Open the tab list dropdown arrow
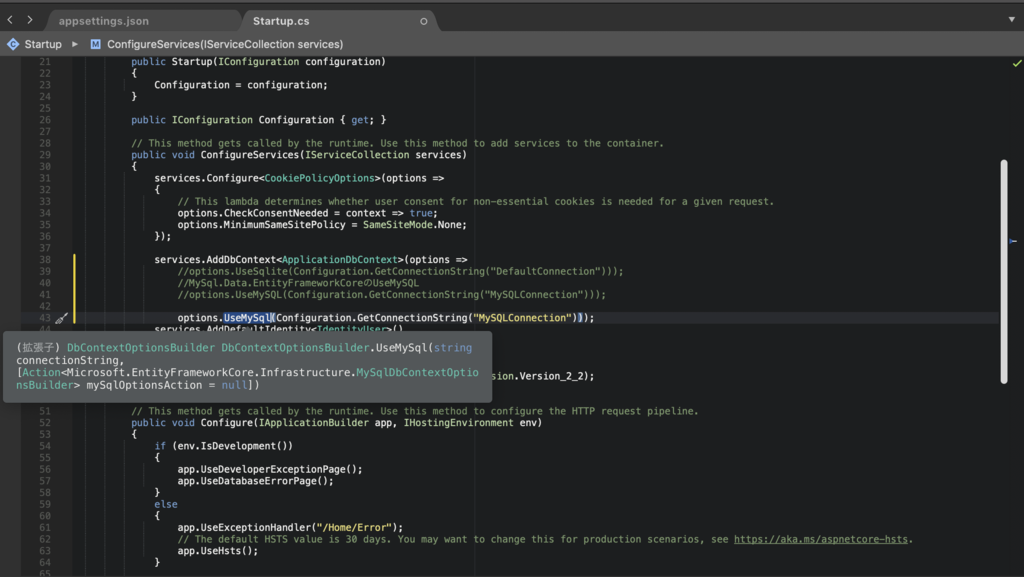The image size is (1024, 577). pyautogui.click(x=1012, y=20)
